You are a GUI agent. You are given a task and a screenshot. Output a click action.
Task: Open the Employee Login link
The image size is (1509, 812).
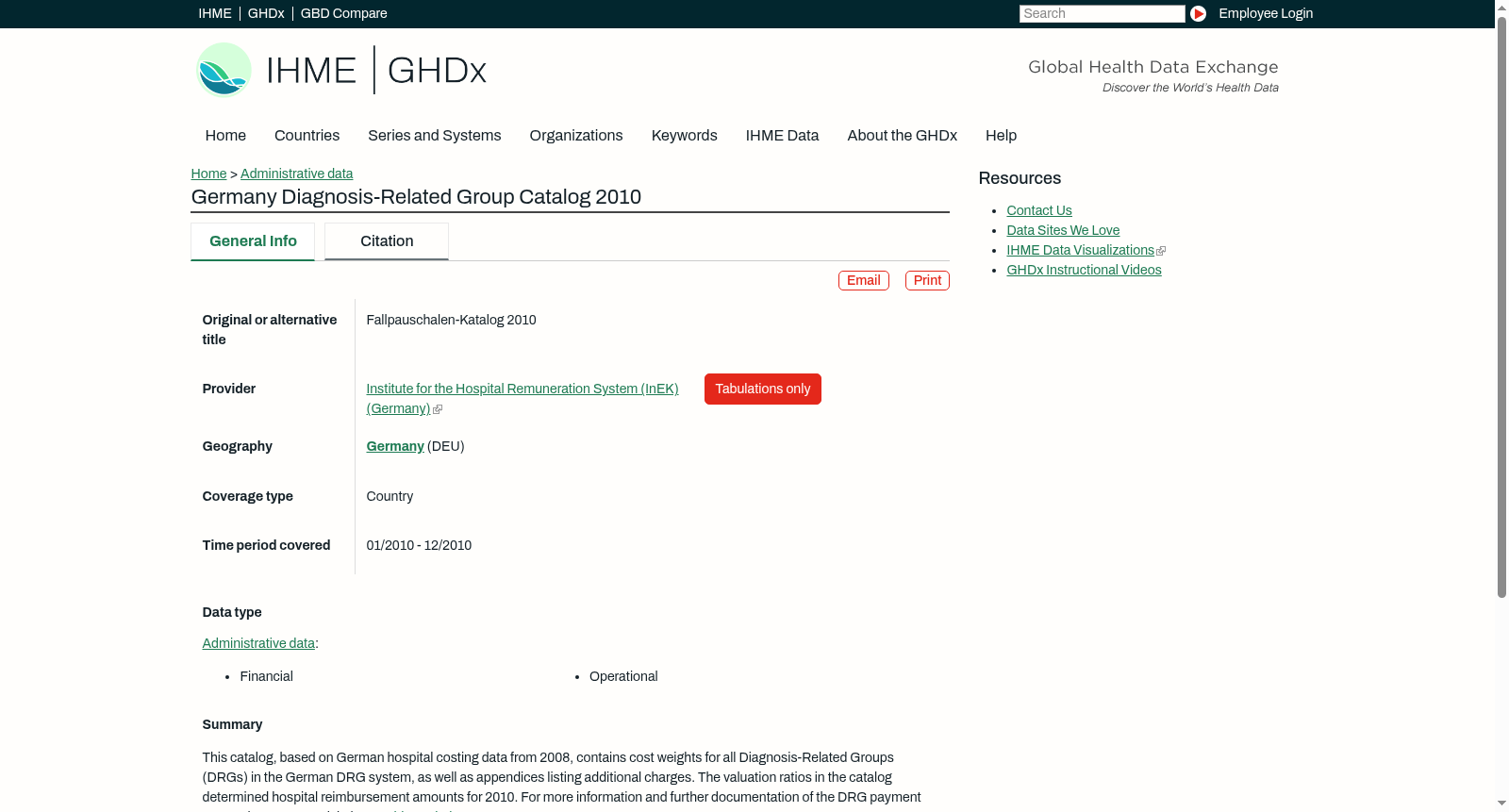click(1266, 13)
